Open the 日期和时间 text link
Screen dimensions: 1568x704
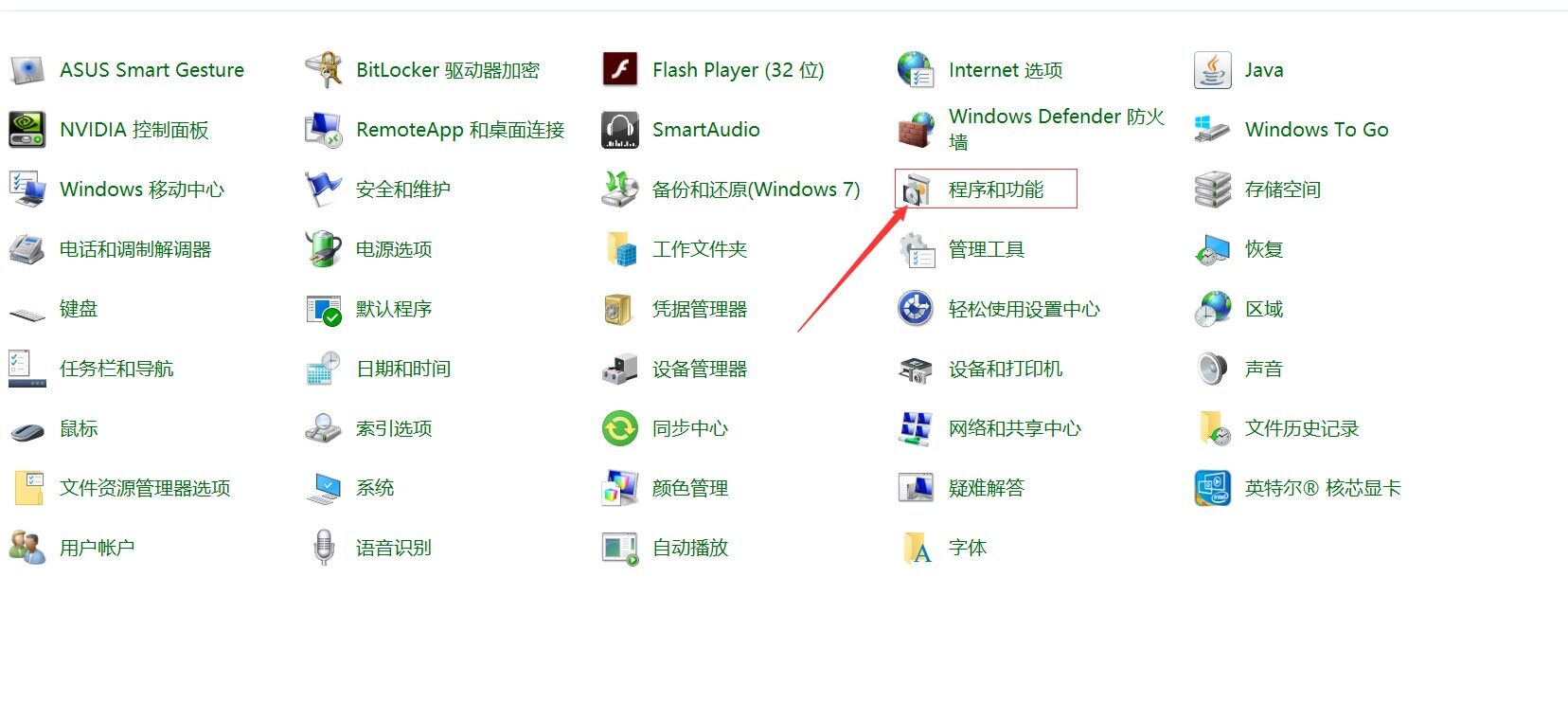403,369
